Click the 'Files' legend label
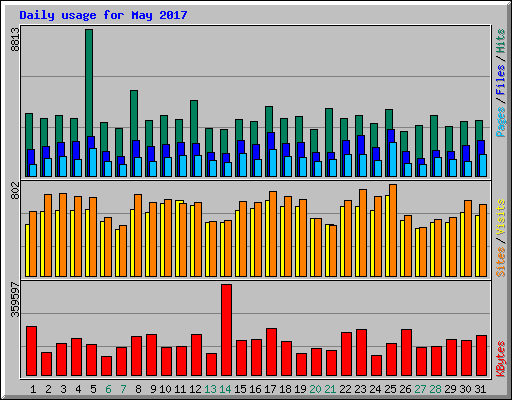 500,80
